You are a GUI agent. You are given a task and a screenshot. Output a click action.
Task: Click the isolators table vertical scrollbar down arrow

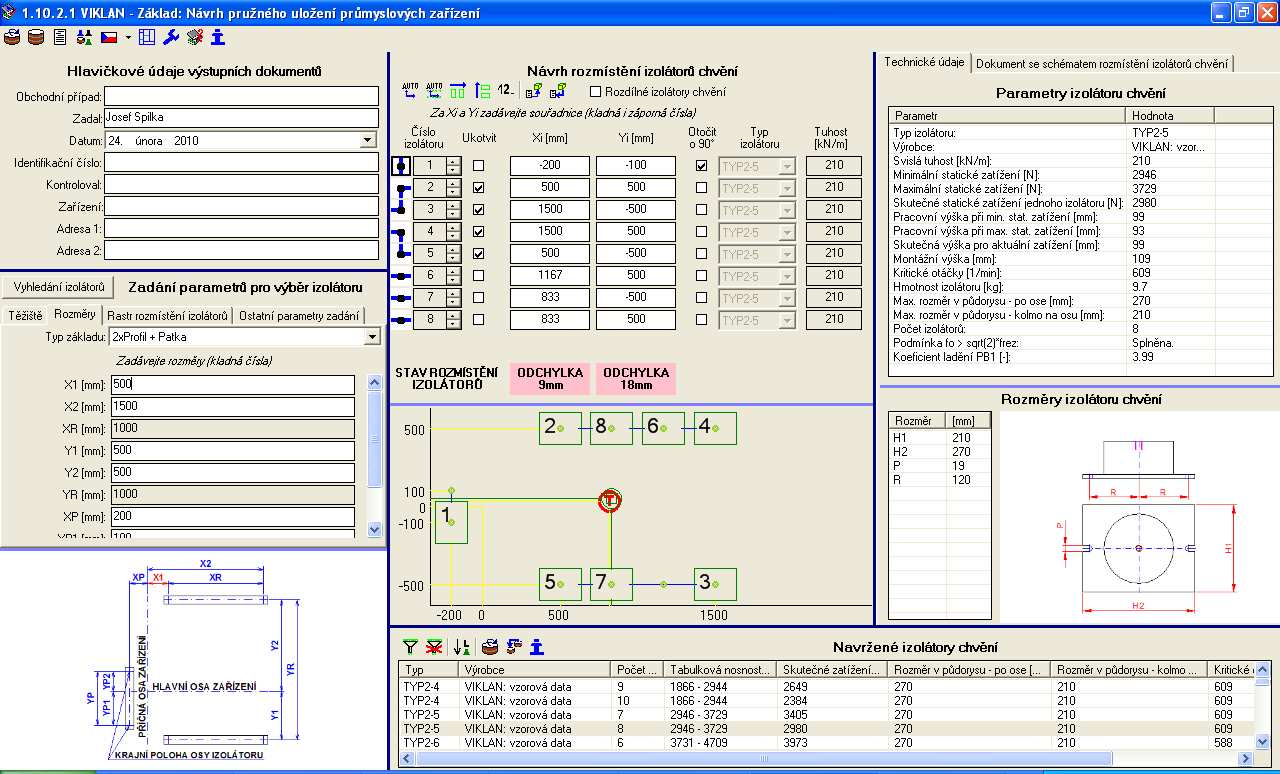point(1263,743)
